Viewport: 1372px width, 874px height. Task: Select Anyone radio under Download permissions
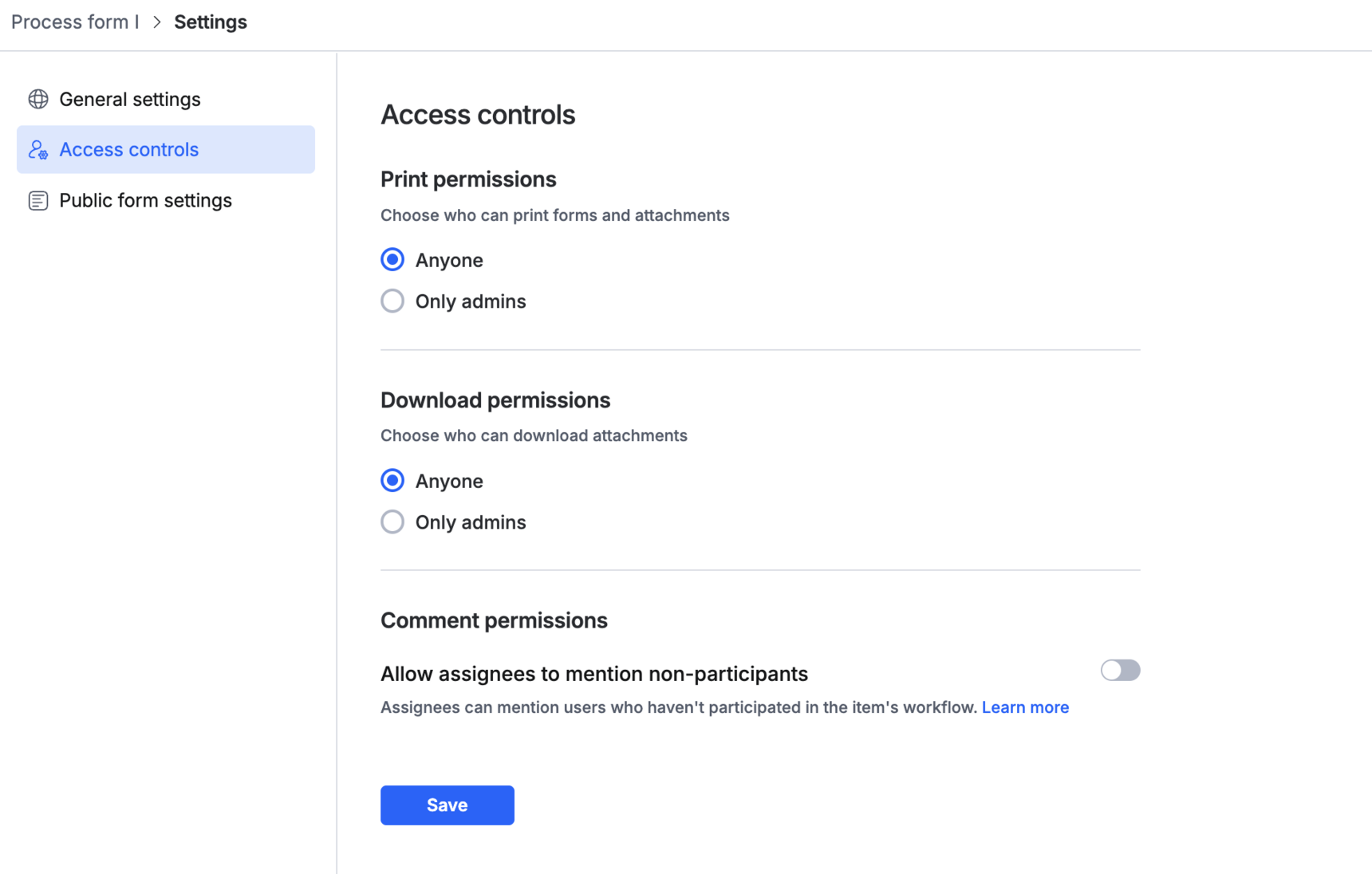392,481
